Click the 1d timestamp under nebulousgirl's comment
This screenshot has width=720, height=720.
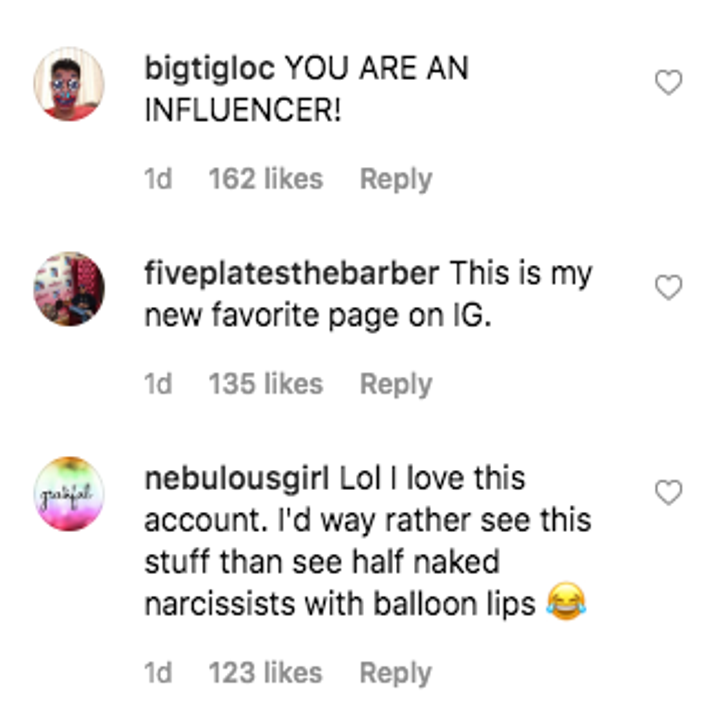click(158, 673)
